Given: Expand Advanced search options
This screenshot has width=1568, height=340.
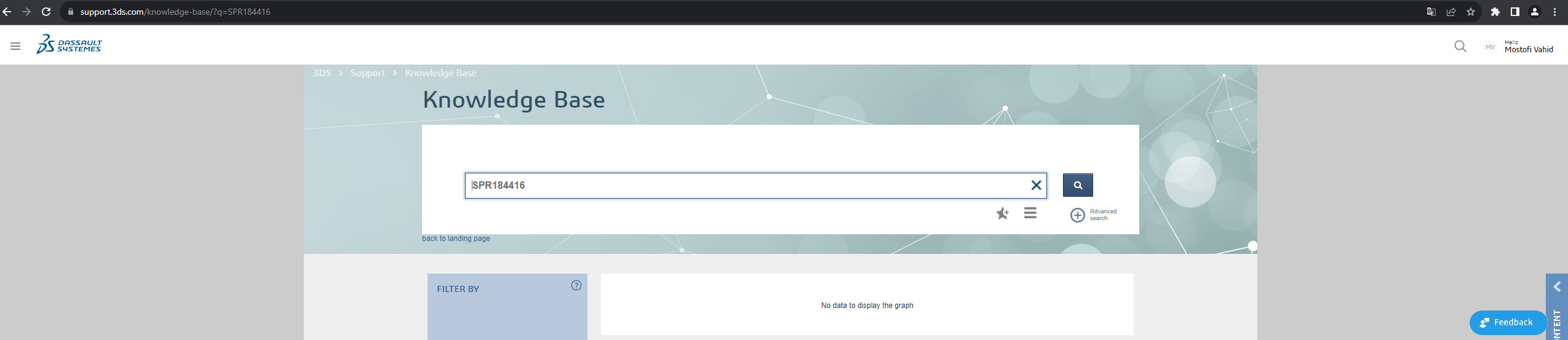Looking at the screenshot, I should point(1078,215).
